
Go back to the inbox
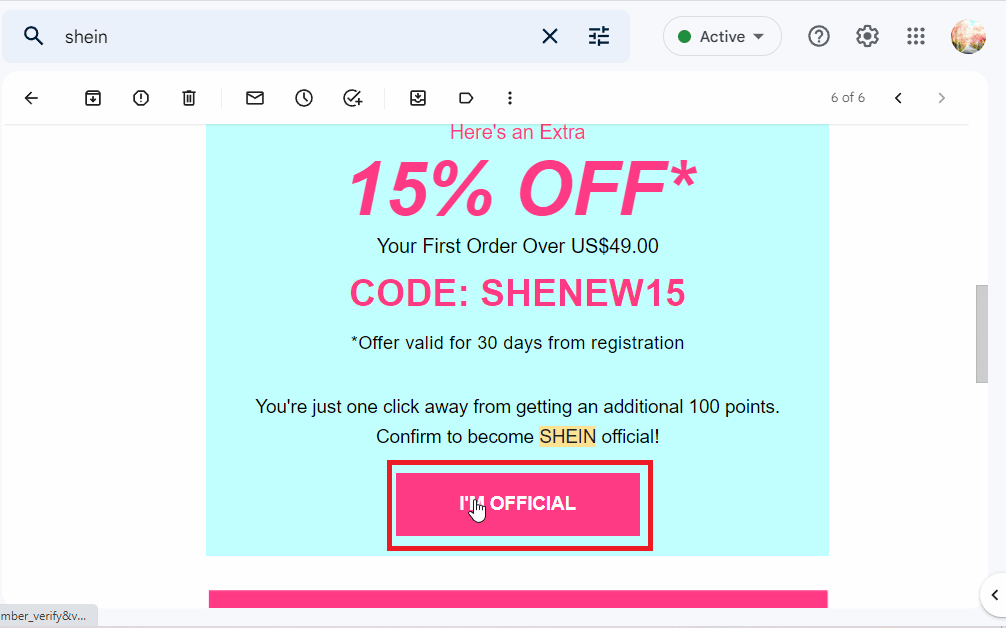[31, 97]
